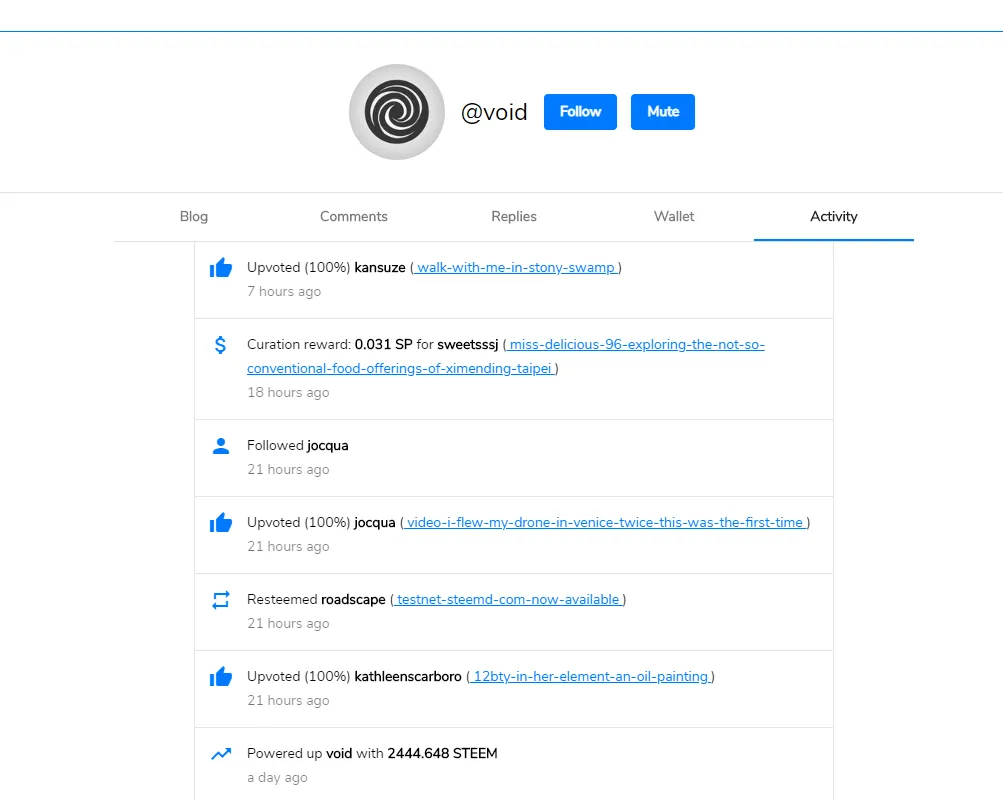Follow the @void account
This screenshot has width=1003, height=800.
point(580,112)
